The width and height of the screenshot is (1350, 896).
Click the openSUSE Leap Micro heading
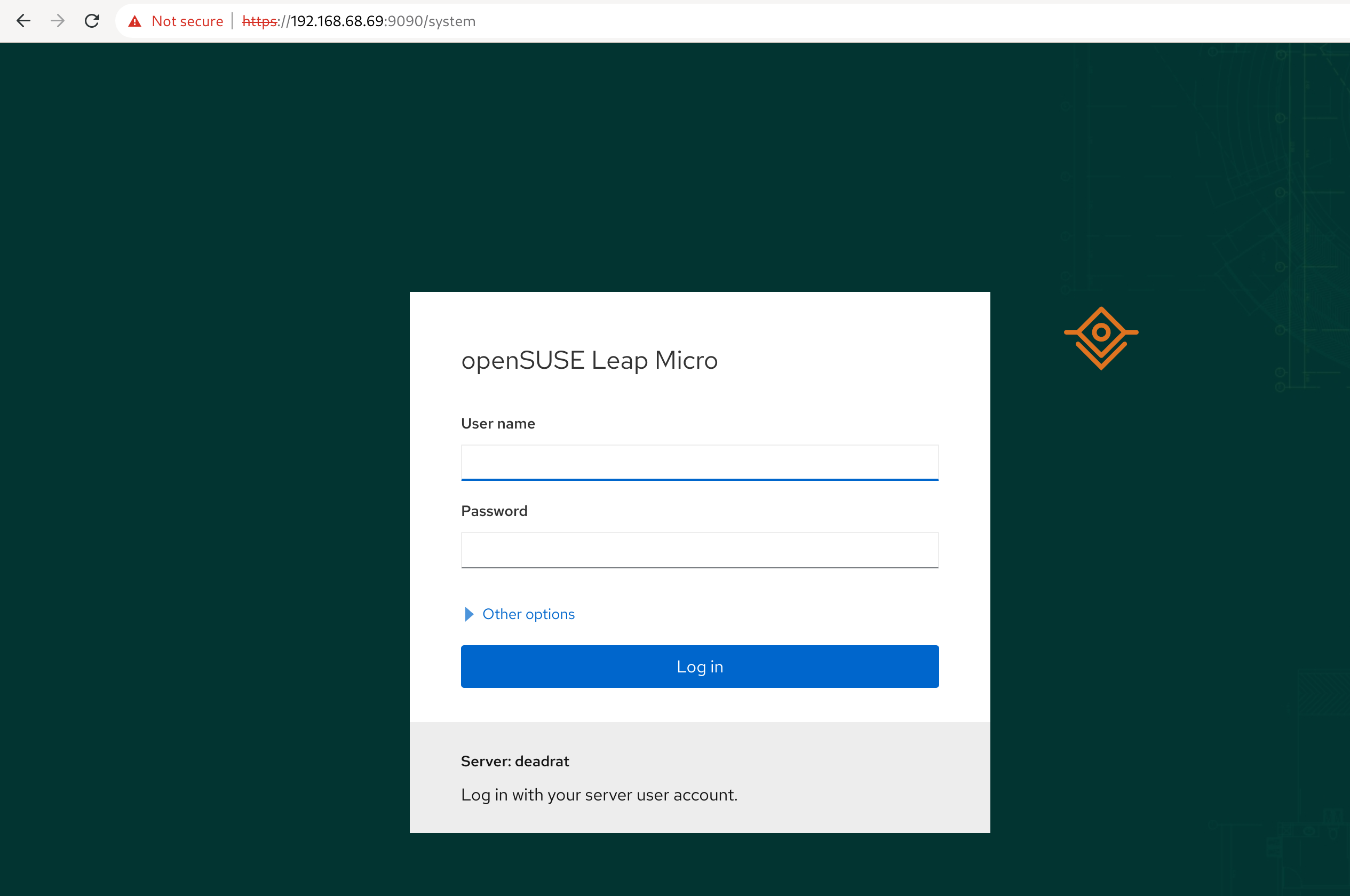coord(589,360)
